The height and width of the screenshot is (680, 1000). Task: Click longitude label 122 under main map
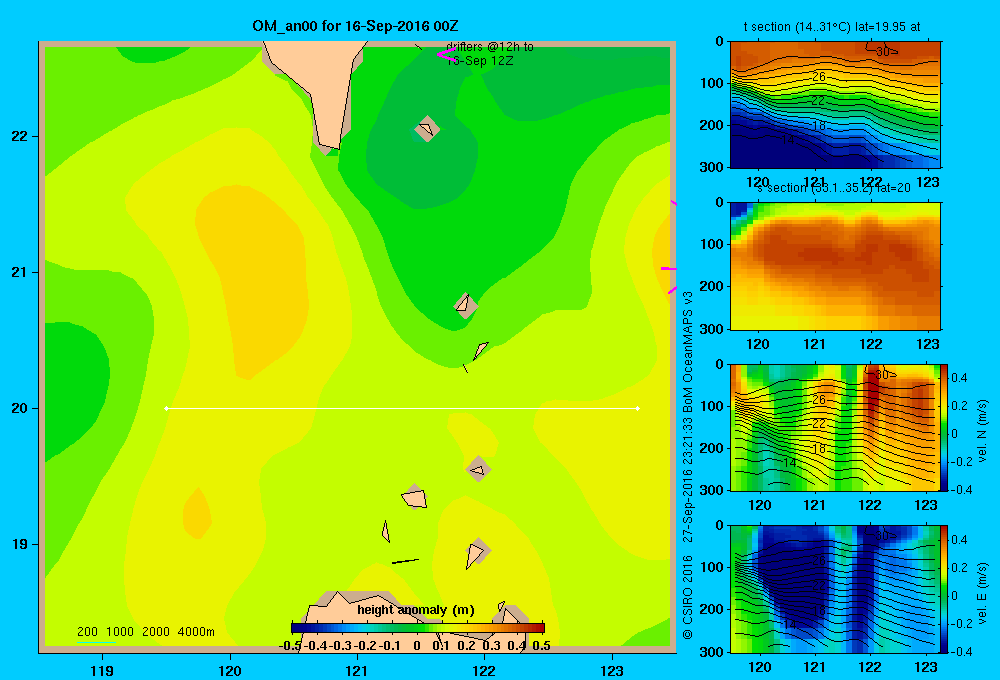pos(484,670)
